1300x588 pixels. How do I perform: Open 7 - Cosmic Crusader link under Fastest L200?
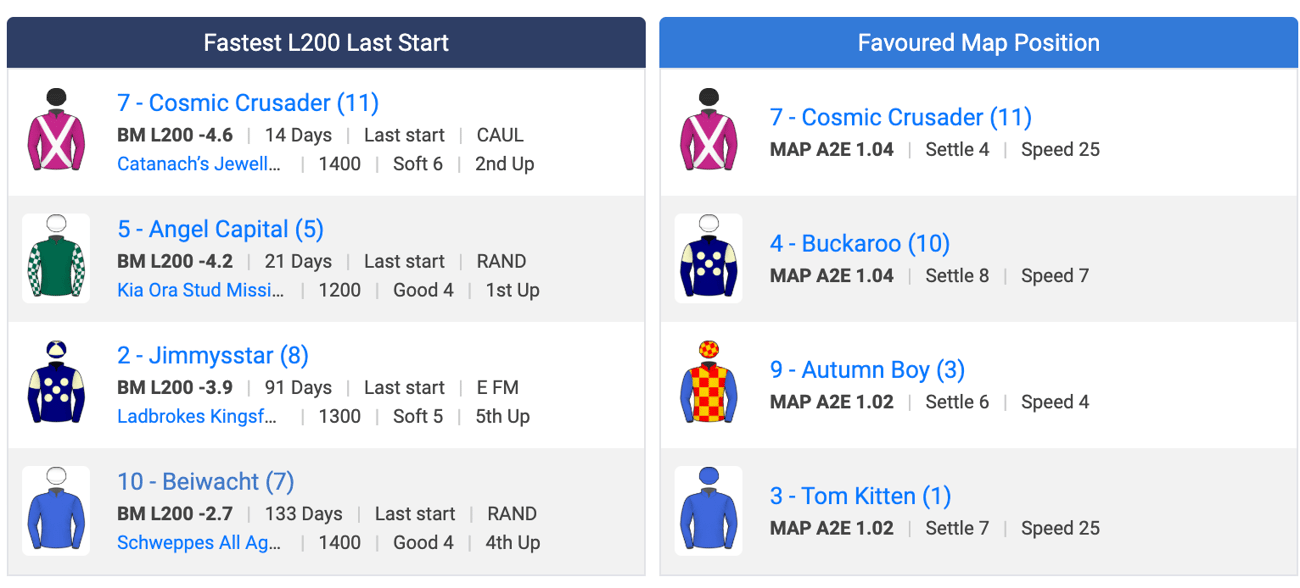(x=248, y=103)
